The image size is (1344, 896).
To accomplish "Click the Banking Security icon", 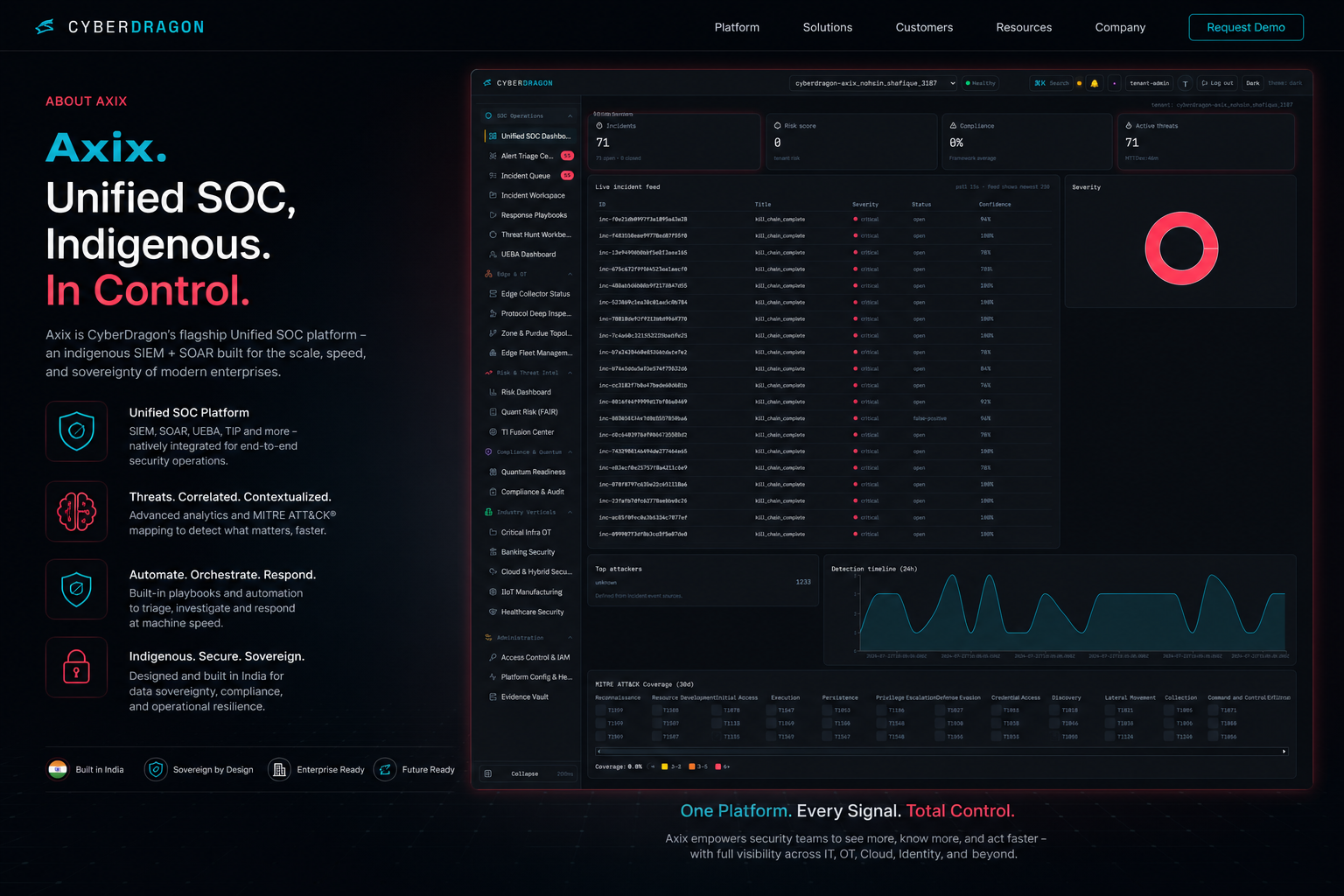I will point(493,552).
